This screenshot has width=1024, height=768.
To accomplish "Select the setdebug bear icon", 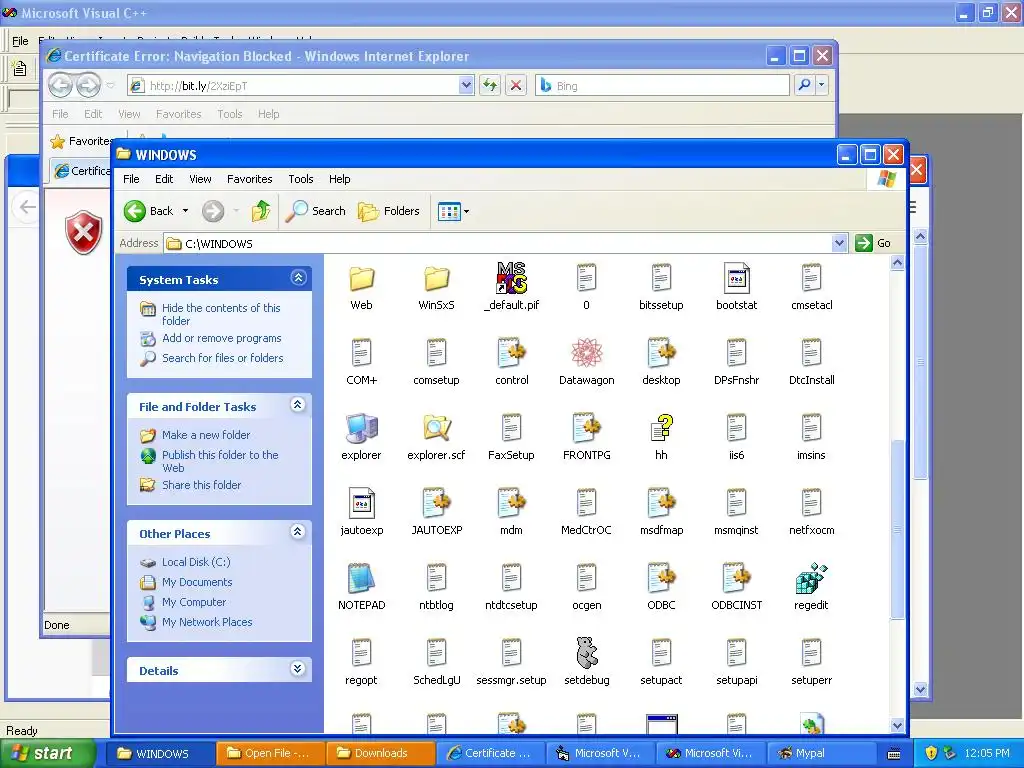I will pos(586,653).
